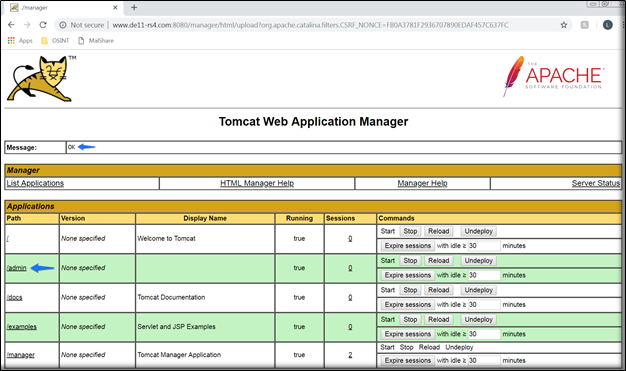Click Expire sessions for the root application

[407, 246]
